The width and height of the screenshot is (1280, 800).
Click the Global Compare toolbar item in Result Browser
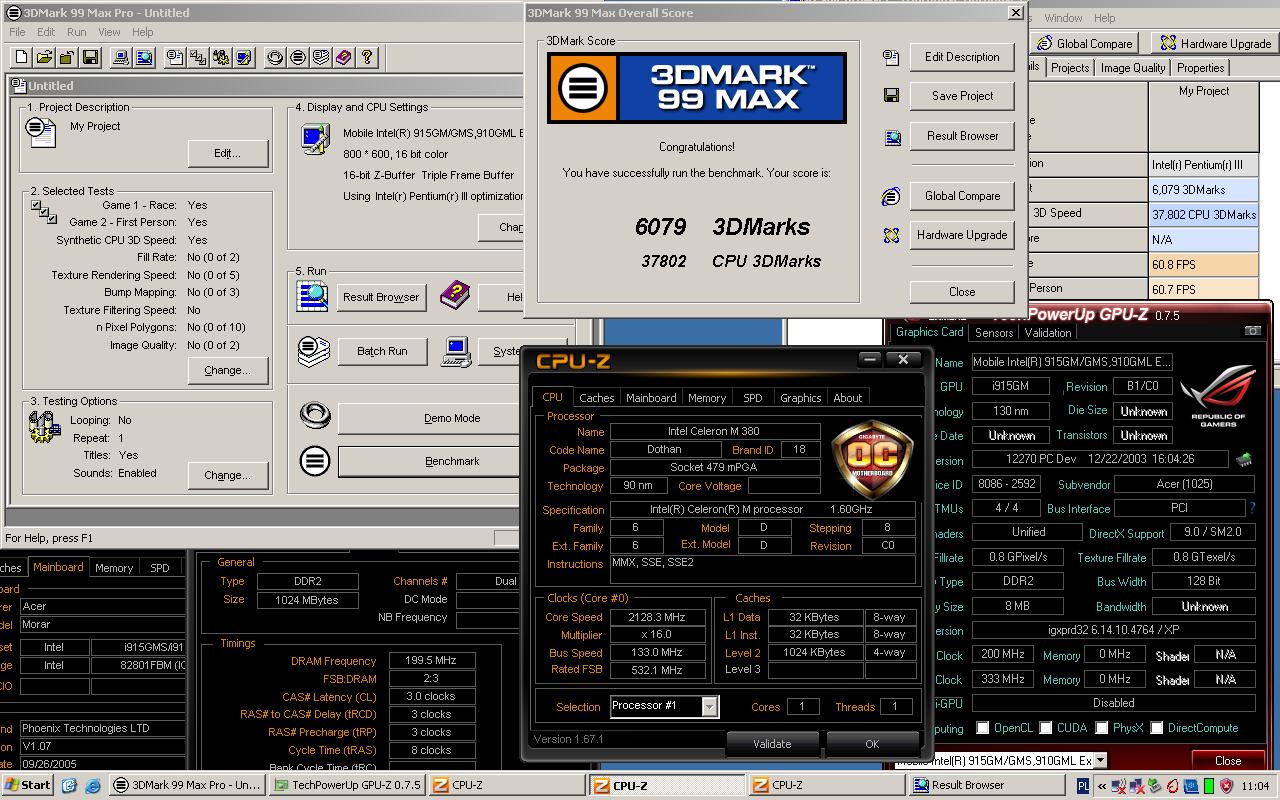click(x=1086, y=43)
